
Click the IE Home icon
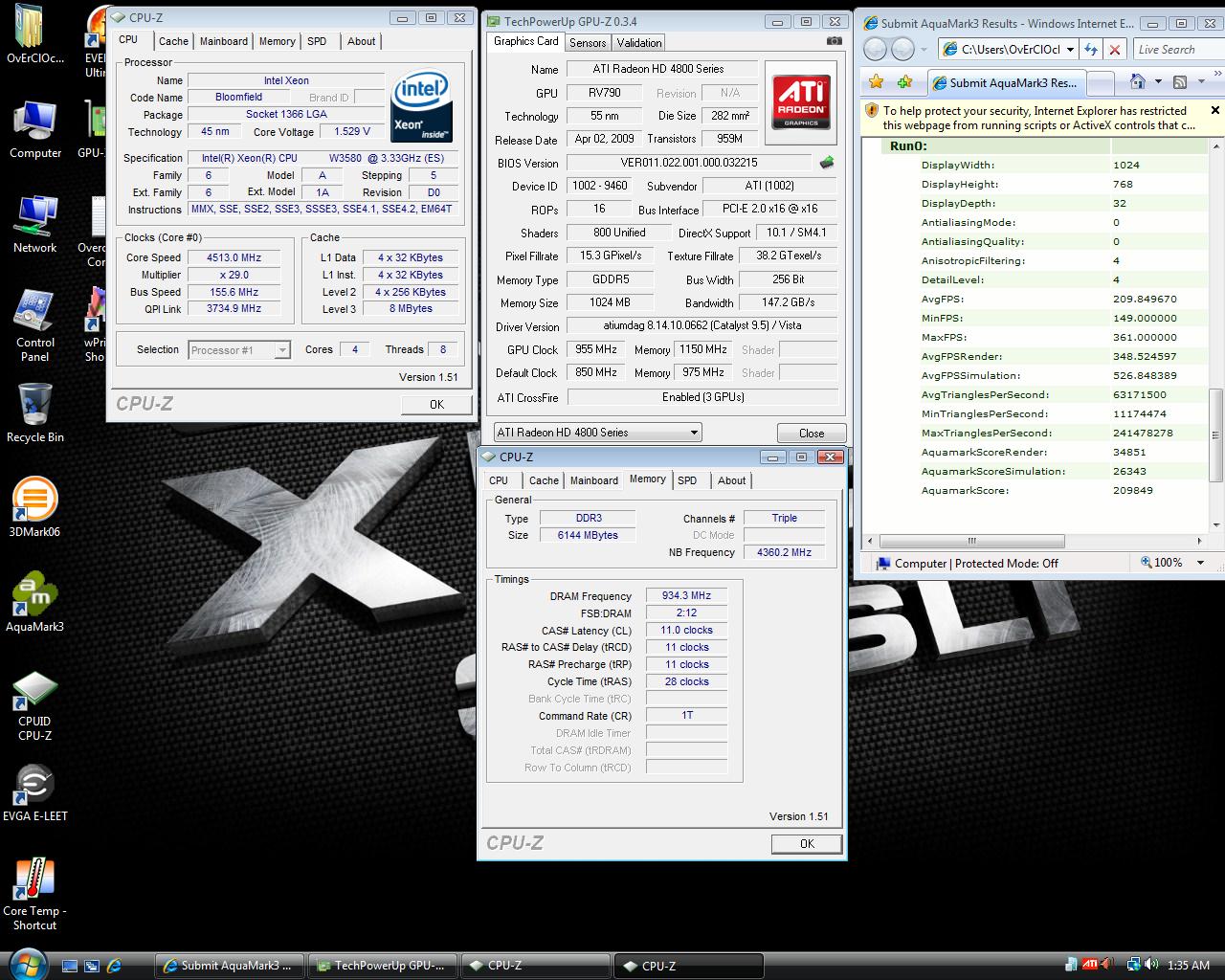pos(1138,82)
